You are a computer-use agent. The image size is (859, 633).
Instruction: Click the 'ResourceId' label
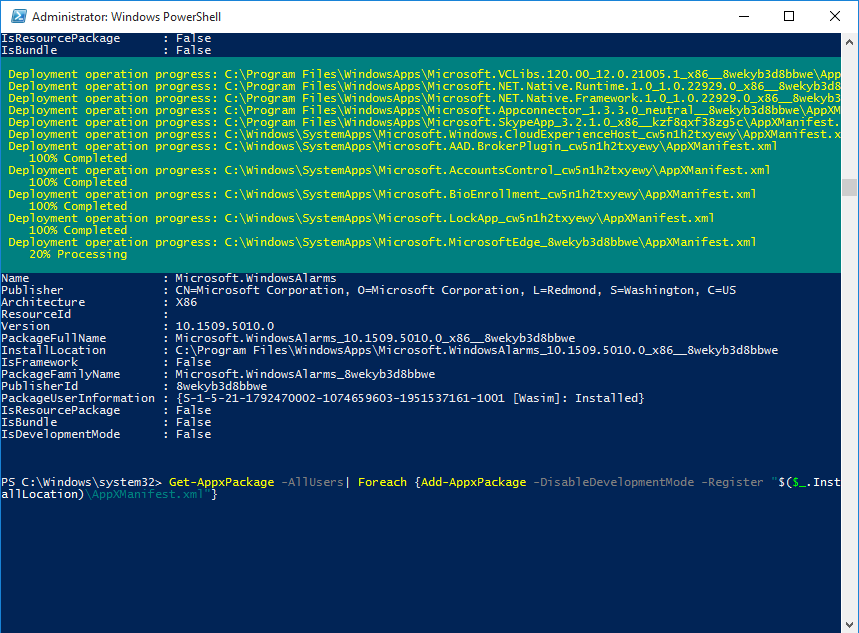[x=36, y=315]
